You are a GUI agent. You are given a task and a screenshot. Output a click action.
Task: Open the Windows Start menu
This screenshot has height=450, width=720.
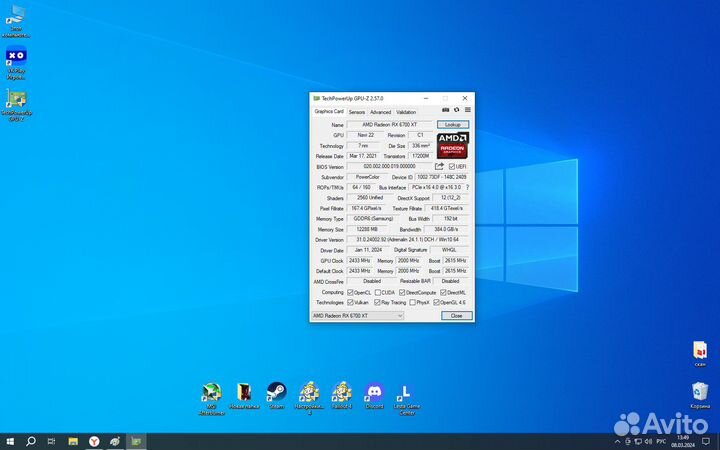(10, 442)
